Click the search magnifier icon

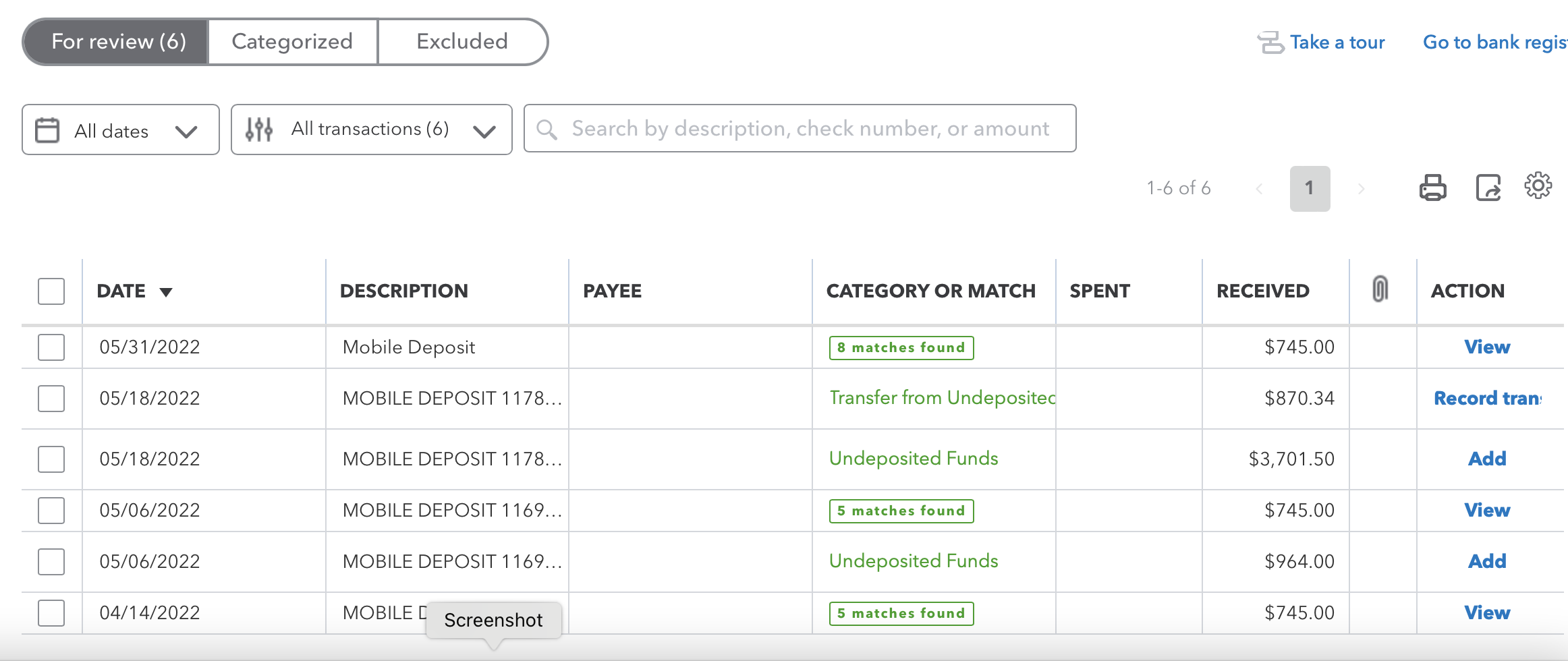[x=547, y=129]
